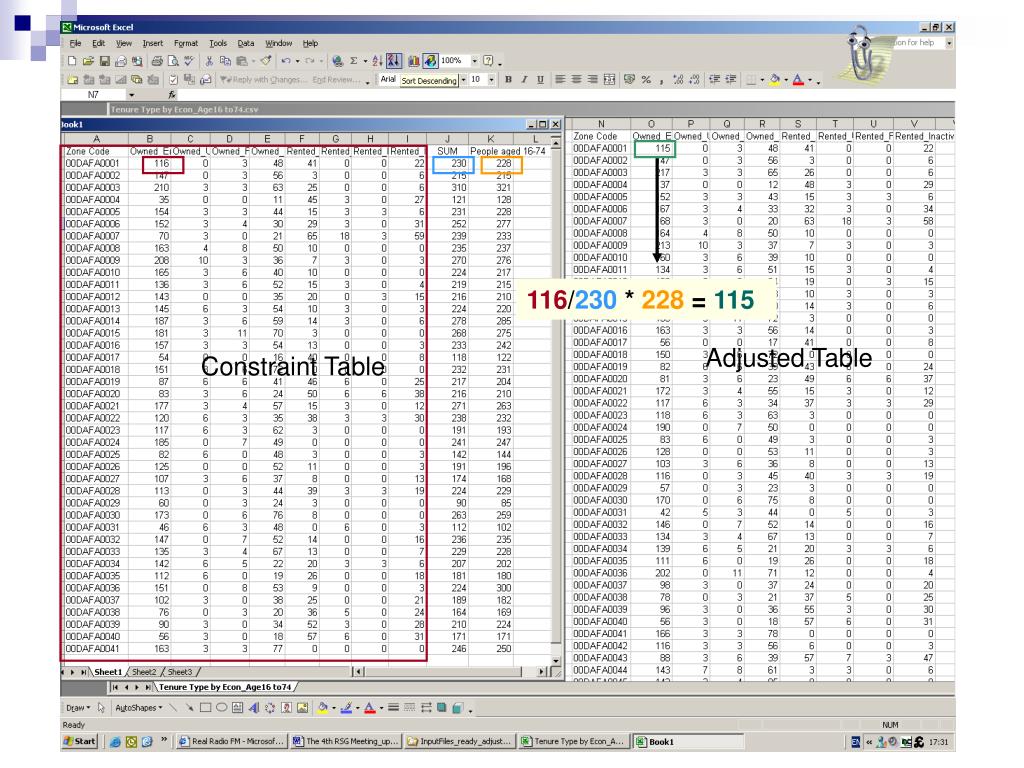Apply Percent style formatting
The width and height of the screenshot is (1024, 768).
coord(646,80)
